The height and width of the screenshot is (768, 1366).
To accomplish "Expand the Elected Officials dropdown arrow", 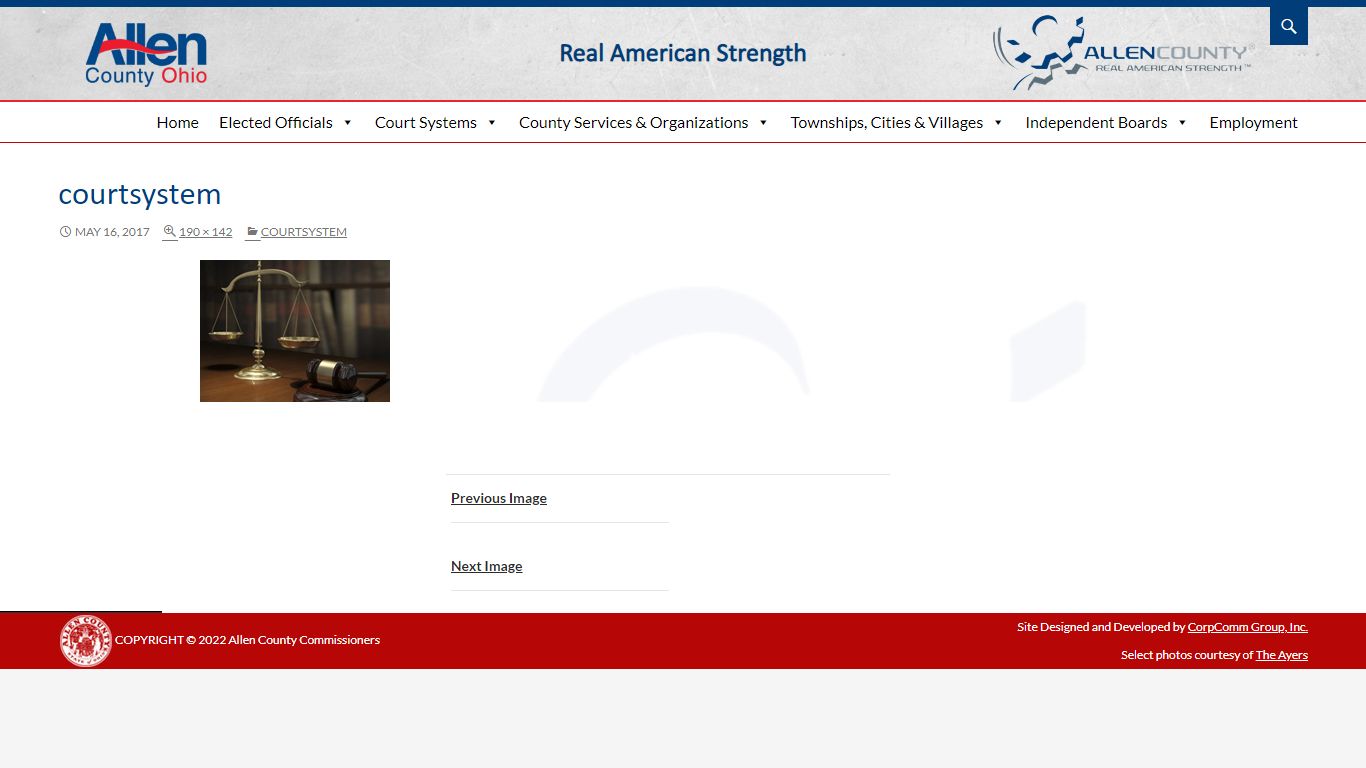I will point(348,123).
